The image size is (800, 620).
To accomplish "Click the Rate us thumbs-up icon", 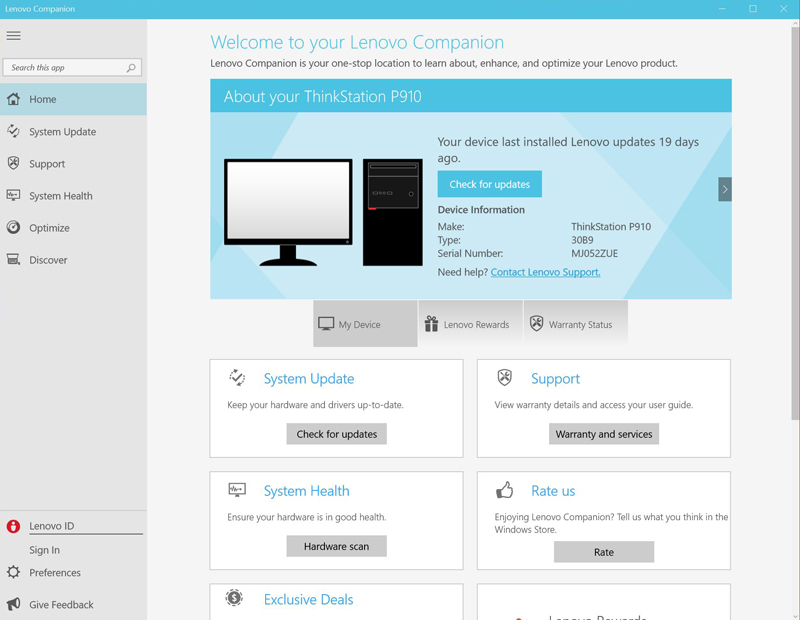I will [505, 490].
